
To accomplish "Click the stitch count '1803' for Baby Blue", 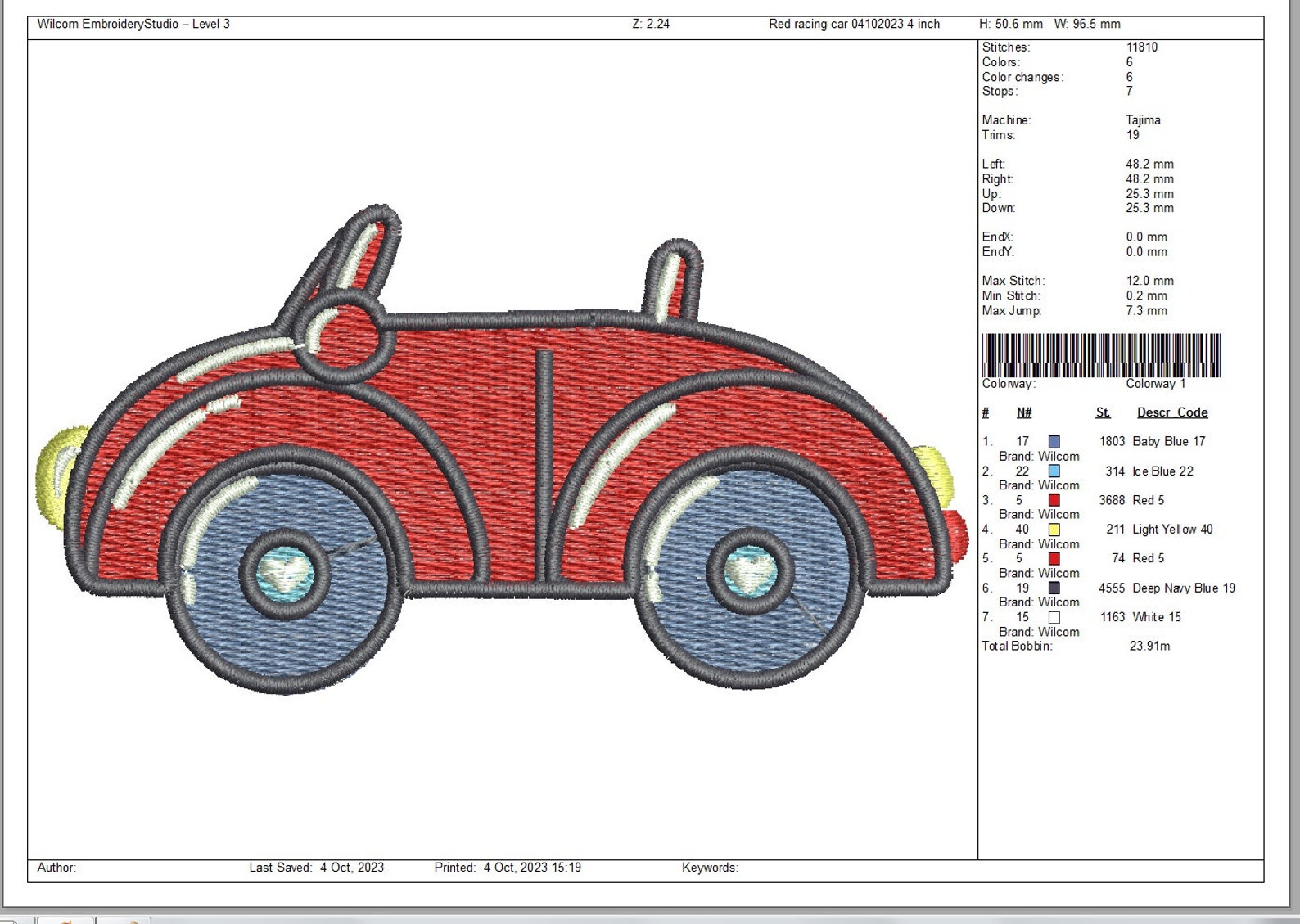I will click(x=1113, y=442).
